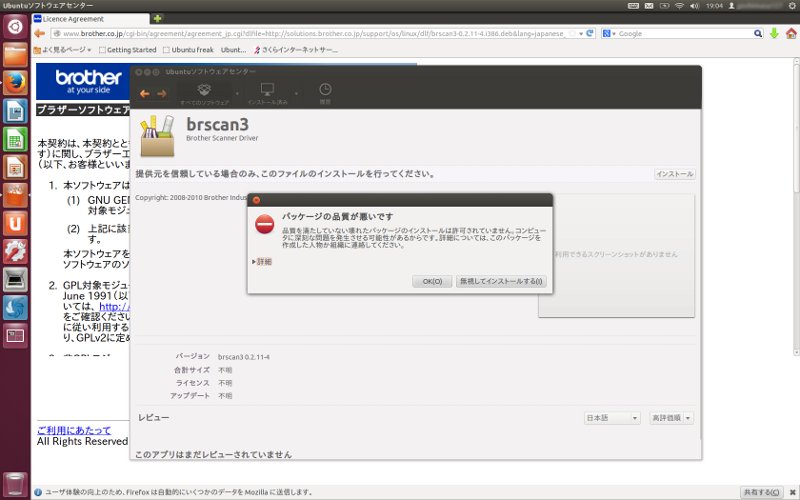Open the sound volume indicator
Screen dimensions: 800x500
click(x=694, y=6)
